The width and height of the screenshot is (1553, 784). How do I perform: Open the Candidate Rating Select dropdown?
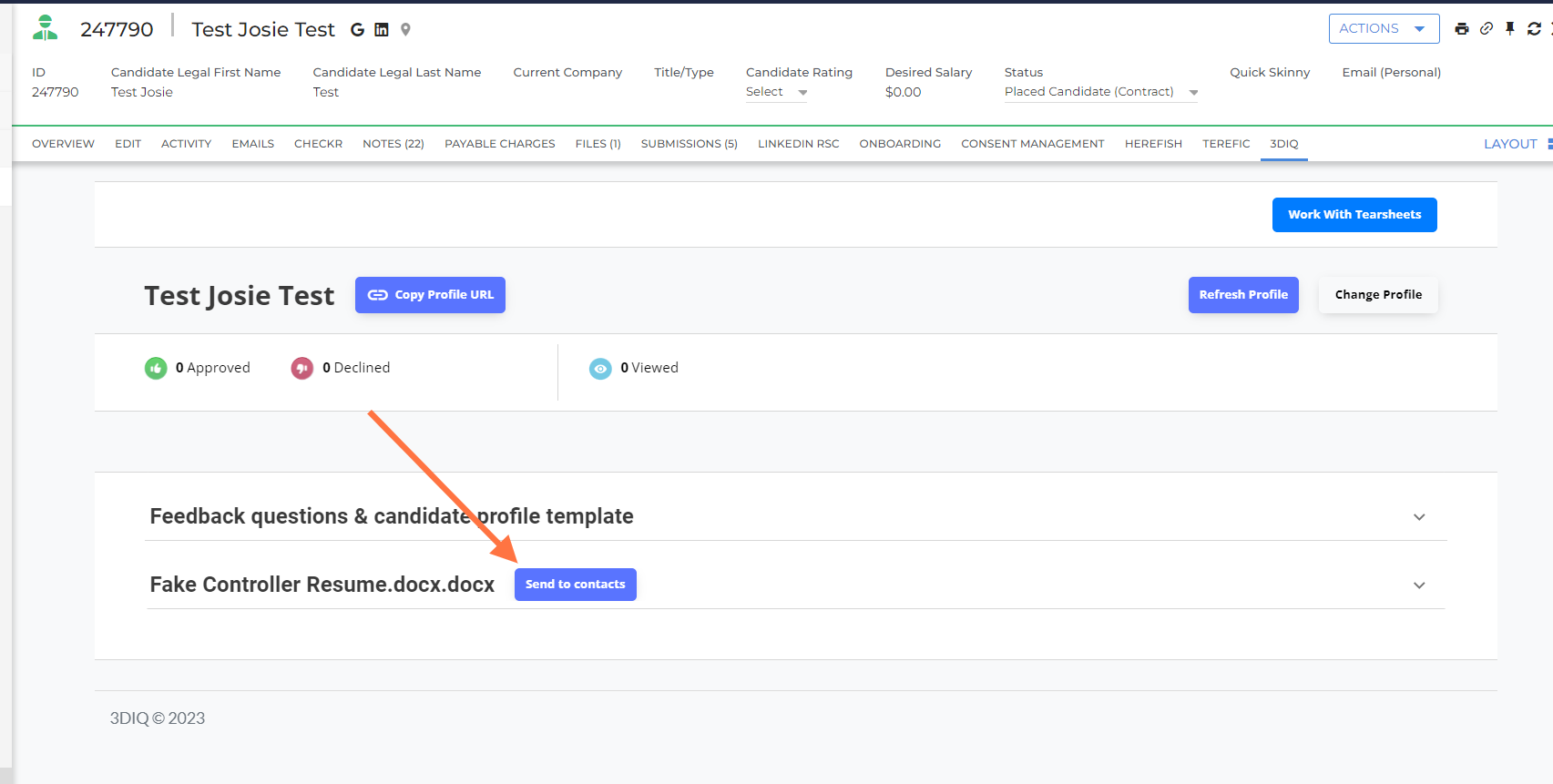click(776, 92)
